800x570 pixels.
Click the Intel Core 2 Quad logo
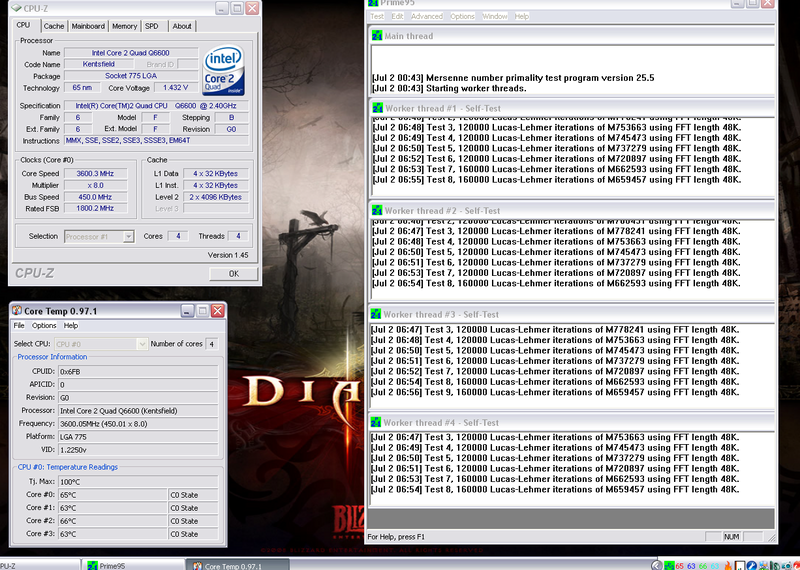[x=223, y=70]
